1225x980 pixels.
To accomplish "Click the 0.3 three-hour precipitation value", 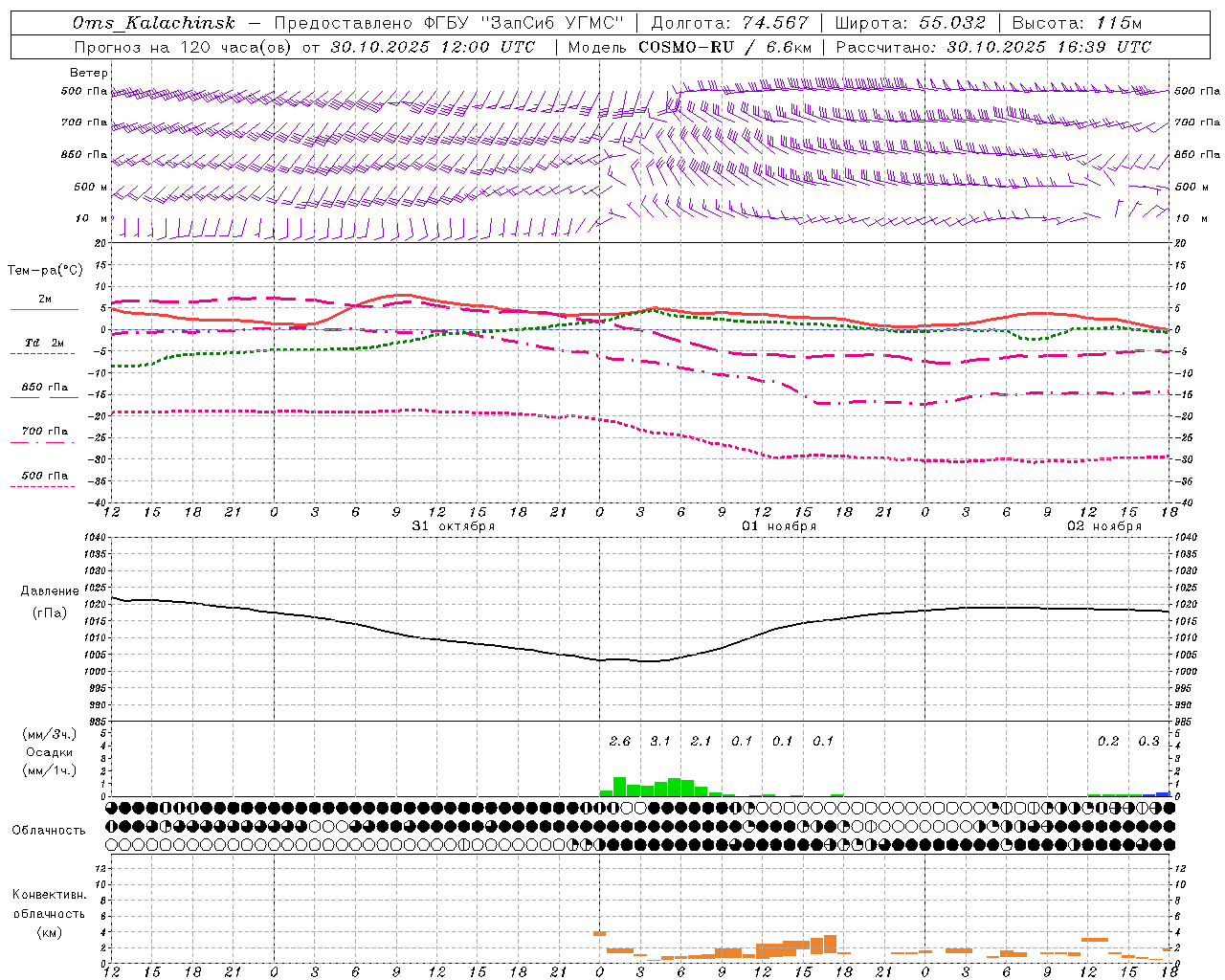I will 1148,741.
